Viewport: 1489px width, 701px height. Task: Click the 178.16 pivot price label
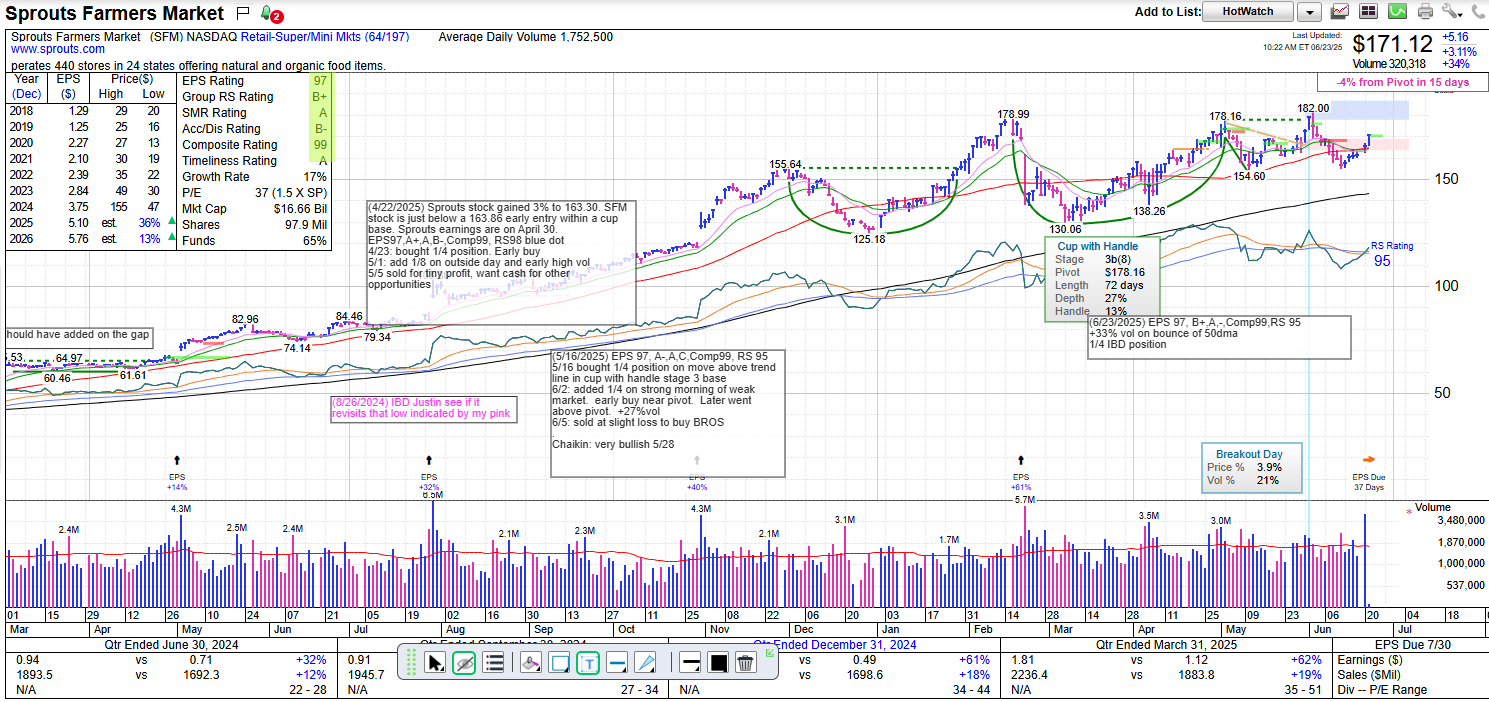[1226, 116]
